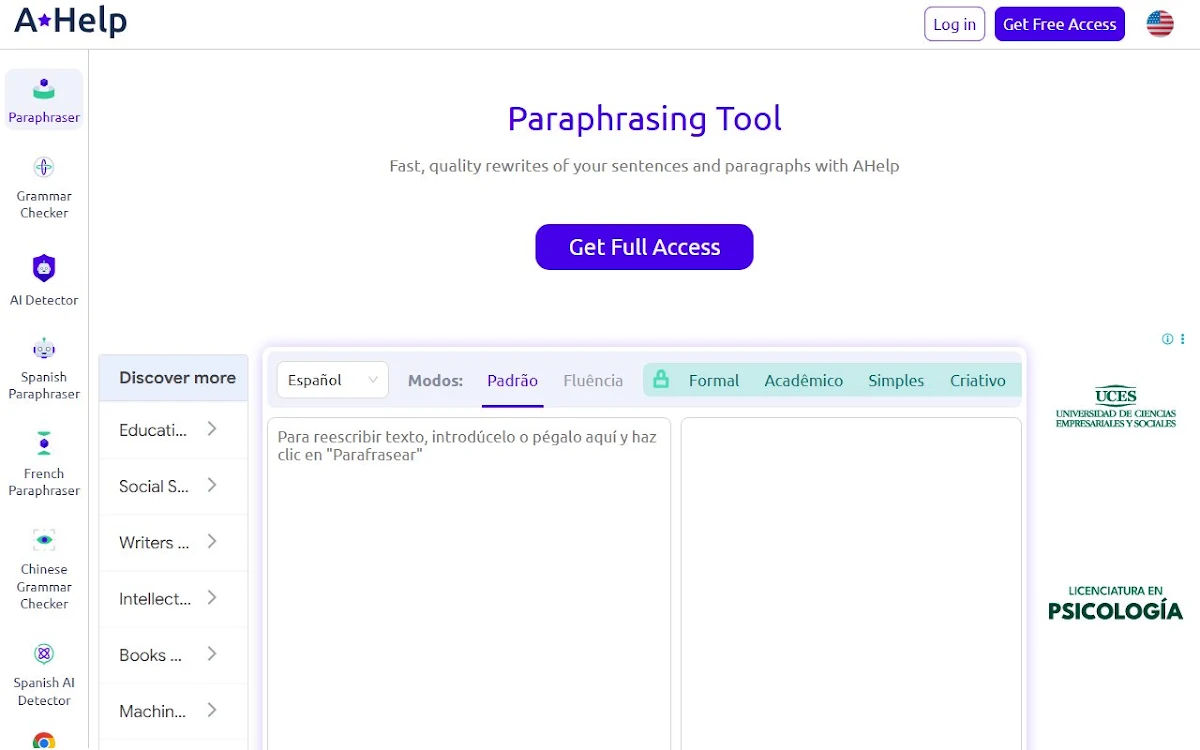The width and height of the screenshot is (1200, 750).
Task: Expand the Educati... category chevron
Action: tap(212, 429)
